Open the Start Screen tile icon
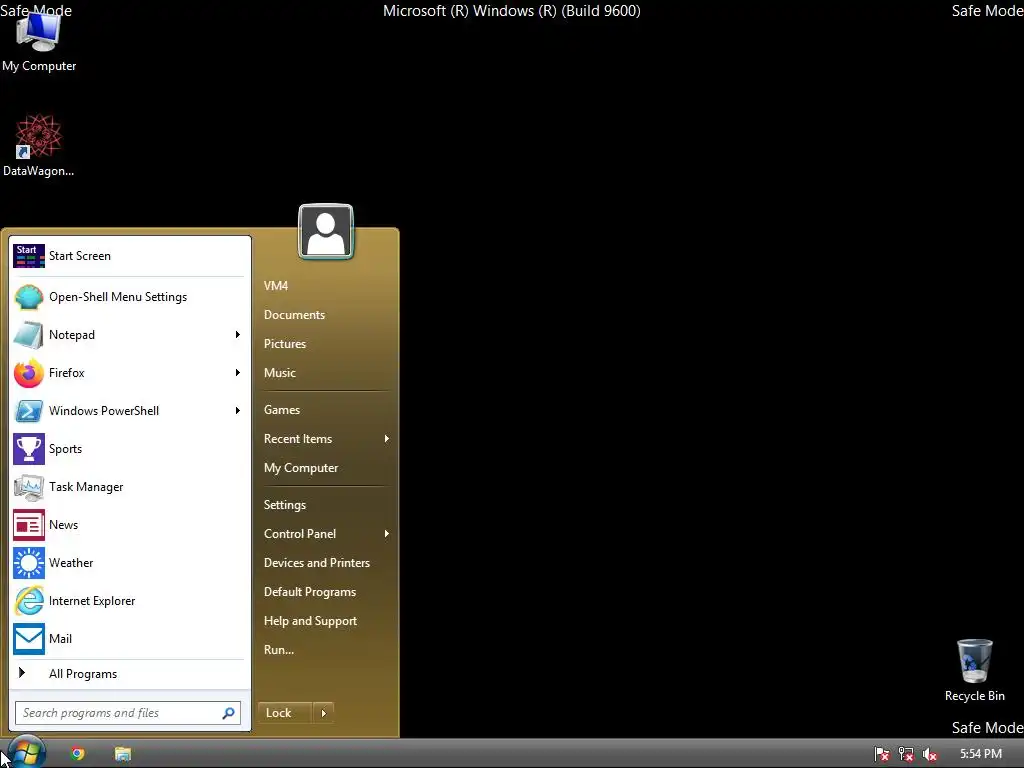 click(x=29, y=256)
